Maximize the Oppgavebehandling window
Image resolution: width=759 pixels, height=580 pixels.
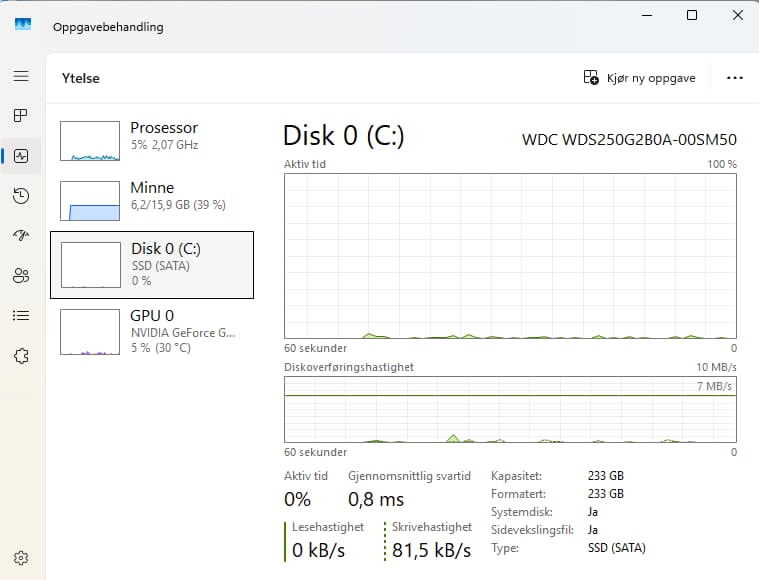point(692,15)
